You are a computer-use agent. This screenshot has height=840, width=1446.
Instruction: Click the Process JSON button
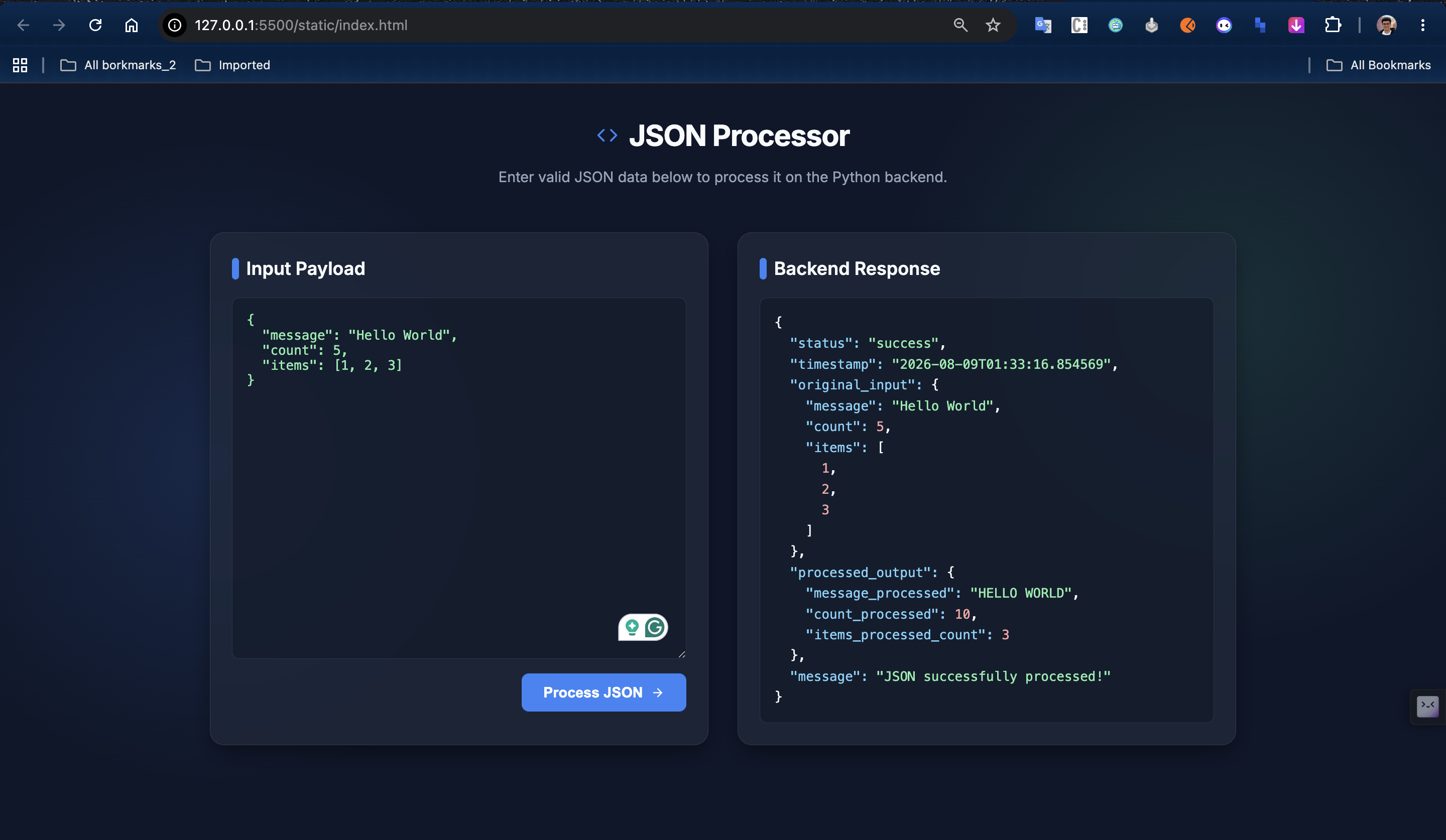(604, 692)
